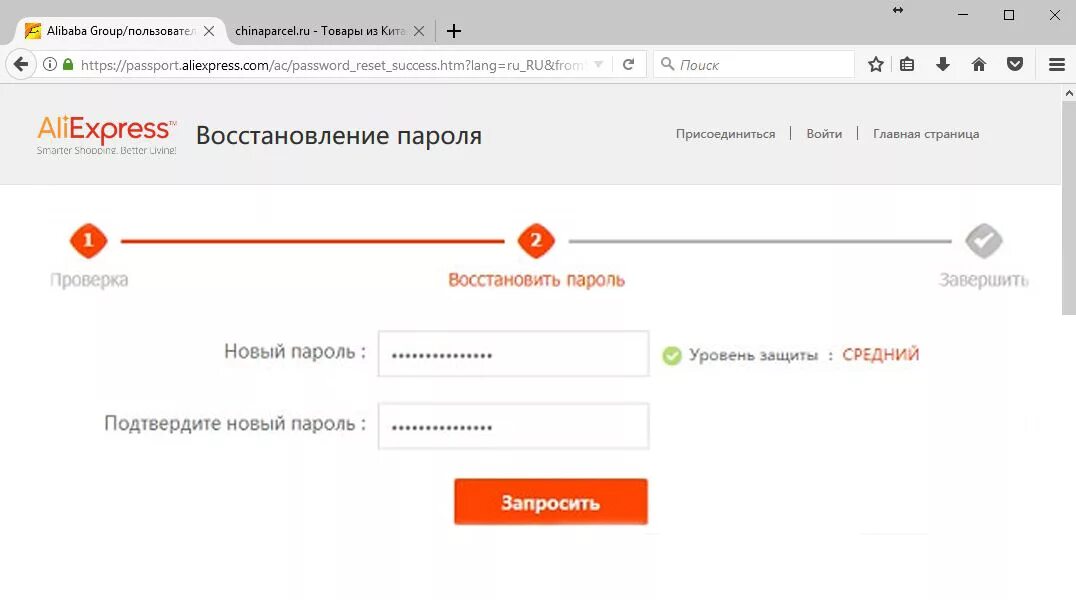Click the СРЕДНИЙ protection level text
The image size is (1076, 600).
coord(880,354)
